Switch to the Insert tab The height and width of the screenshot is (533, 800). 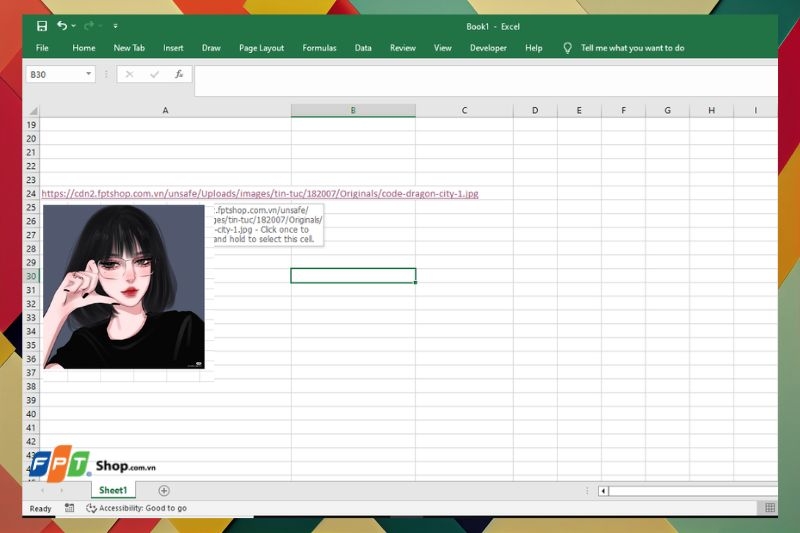(x=173, y=48)
